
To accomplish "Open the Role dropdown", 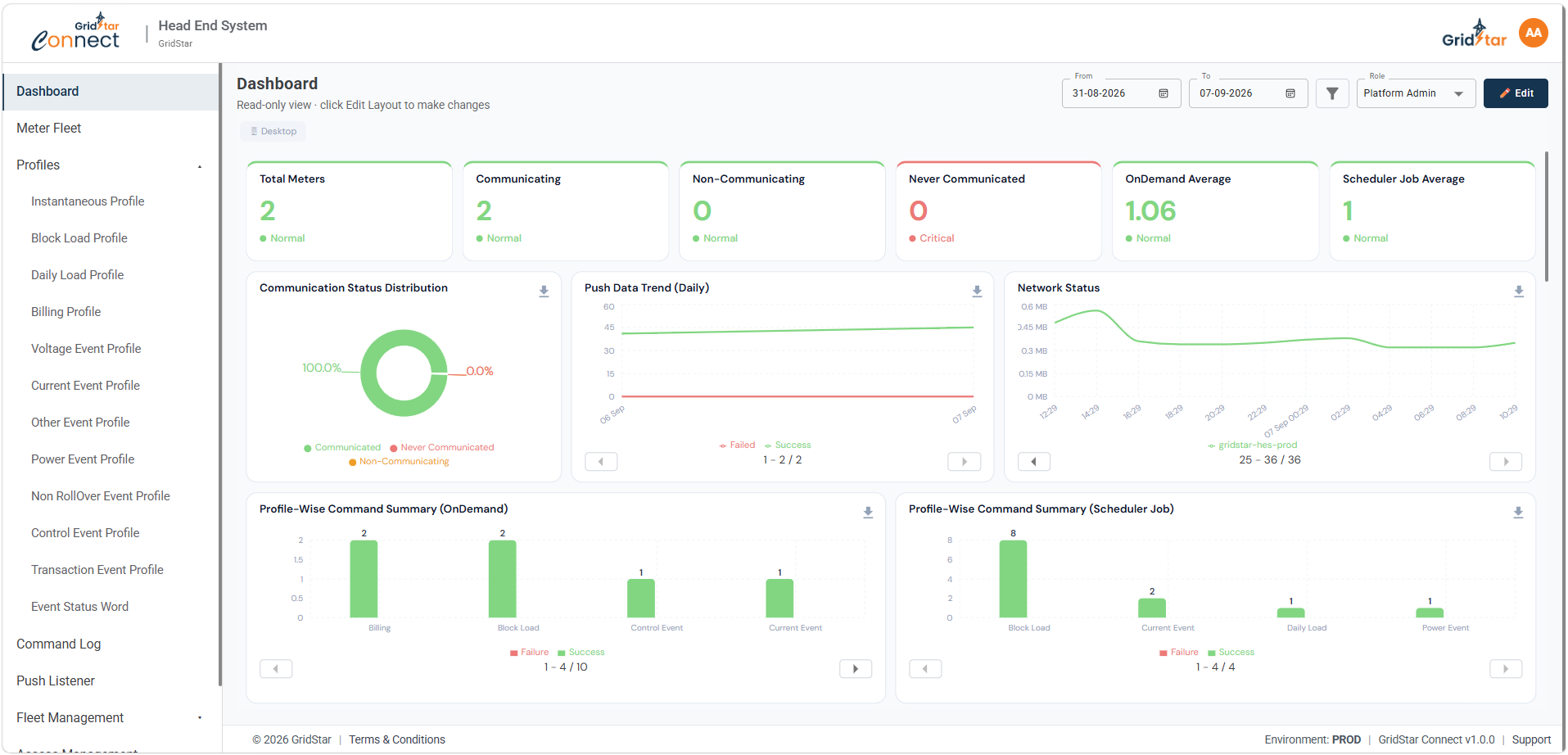I will point(1416,93).
